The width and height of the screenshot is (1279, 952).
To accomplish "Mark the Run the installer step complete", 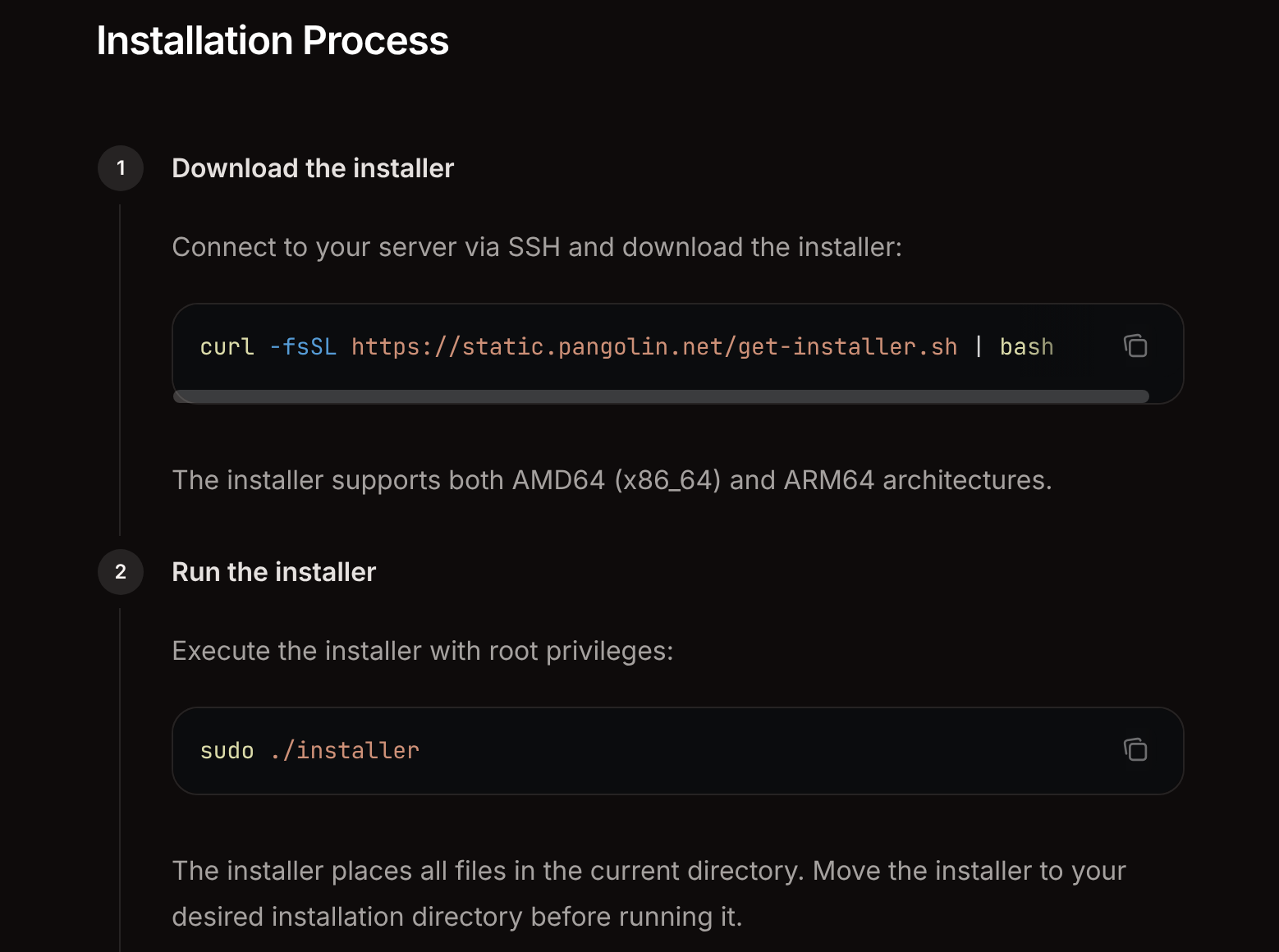I will 120,572.
